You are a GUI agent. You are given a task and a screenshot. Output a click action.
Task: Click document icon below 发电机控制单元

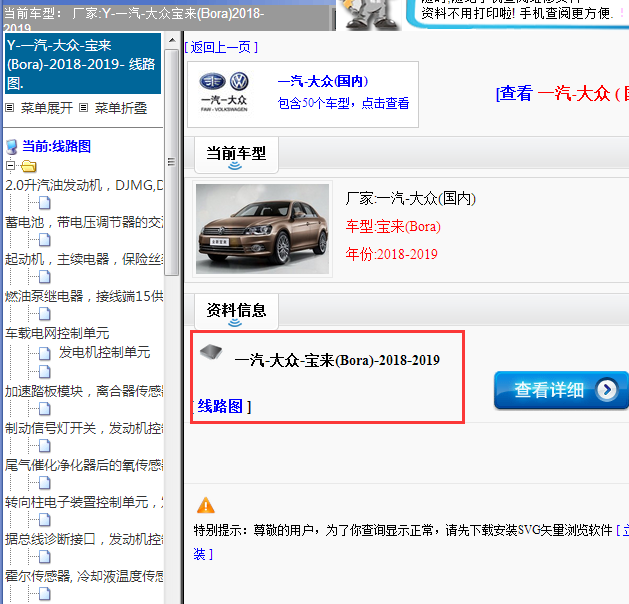click(x=45, y=372)
